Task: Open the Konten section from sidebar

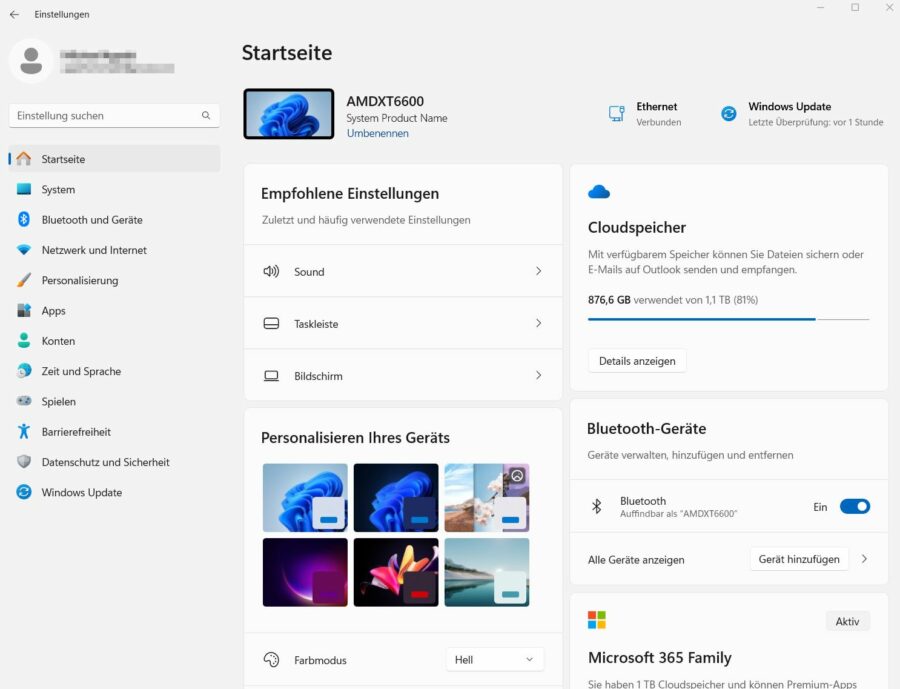Action: click(x=58, y=340)
